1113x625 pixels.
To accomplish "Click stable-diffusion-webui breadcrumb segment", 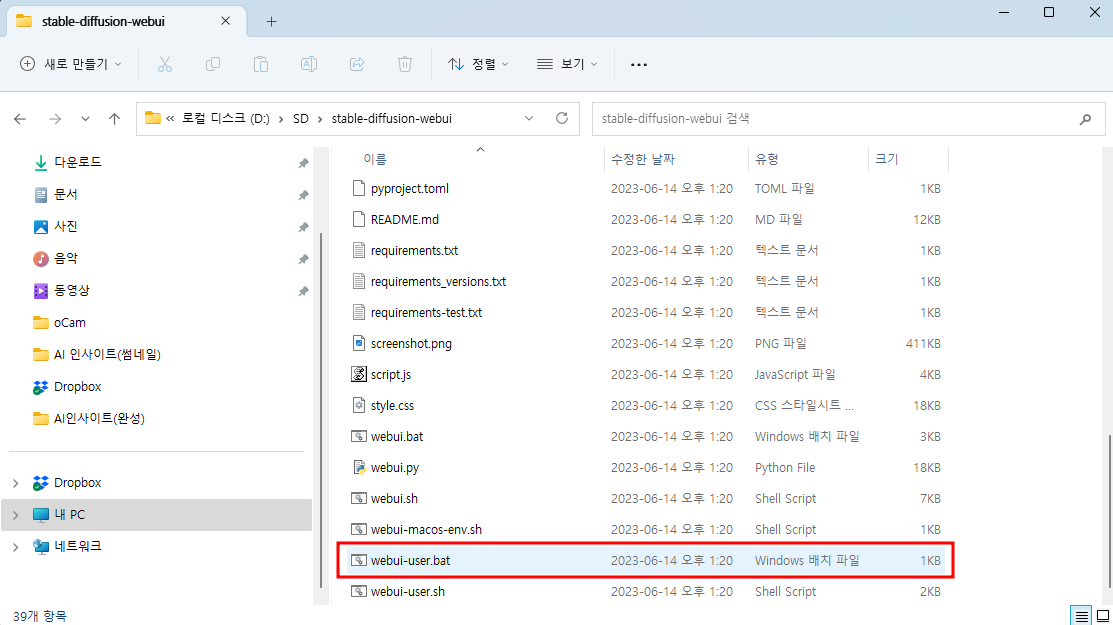I will pyautogui.click(x=392, y=118).
